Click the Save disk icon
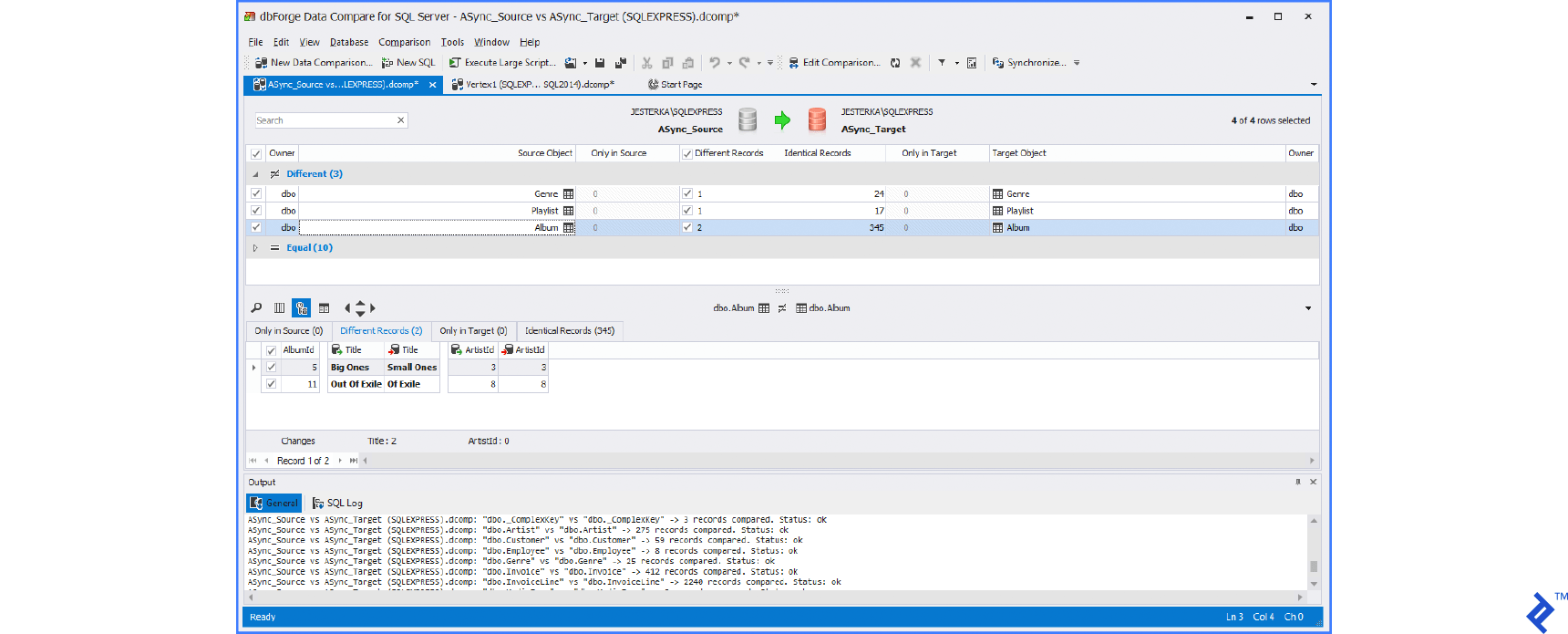Screen dimensions: 1568x634 (x=600, y=63)
